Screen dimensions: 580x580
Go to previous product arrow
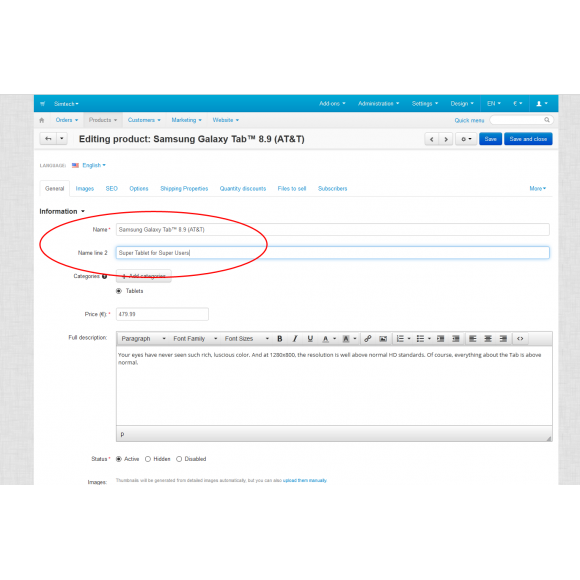coord(432,139)
